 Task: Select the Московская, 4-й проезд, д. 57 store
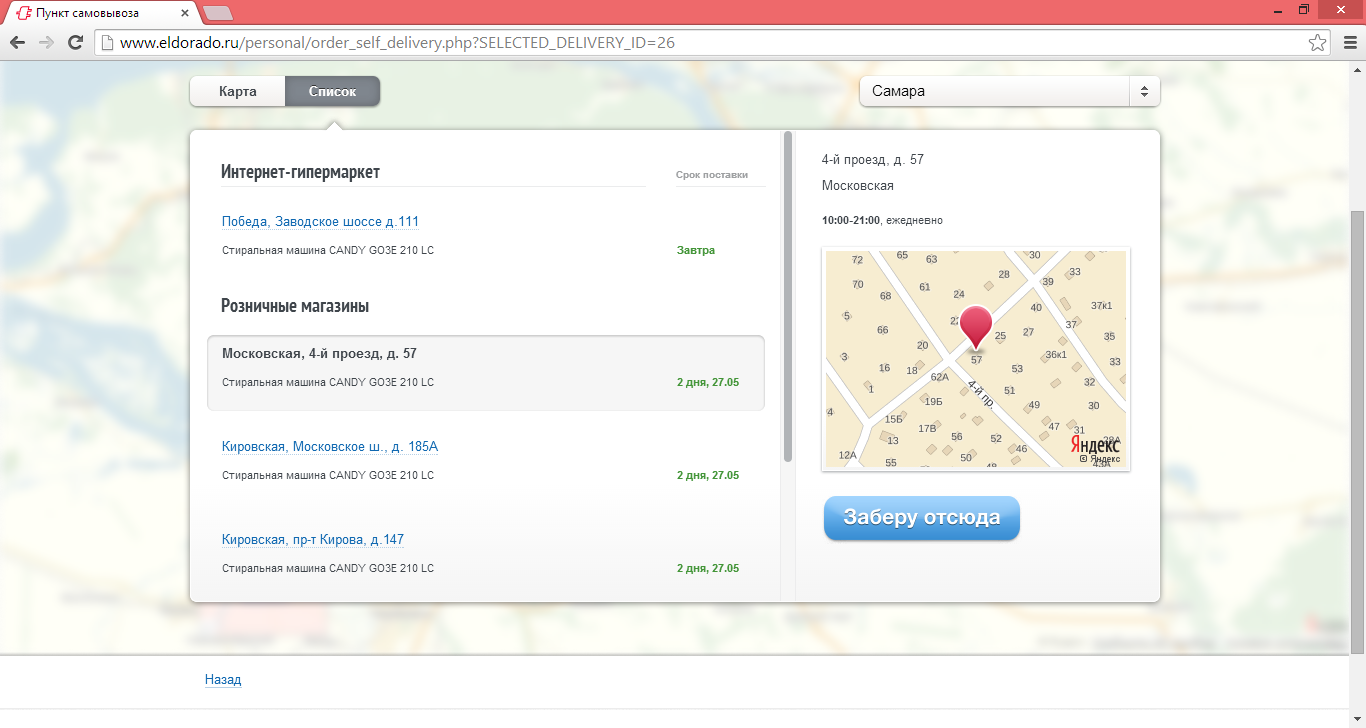tap(486, 372)
